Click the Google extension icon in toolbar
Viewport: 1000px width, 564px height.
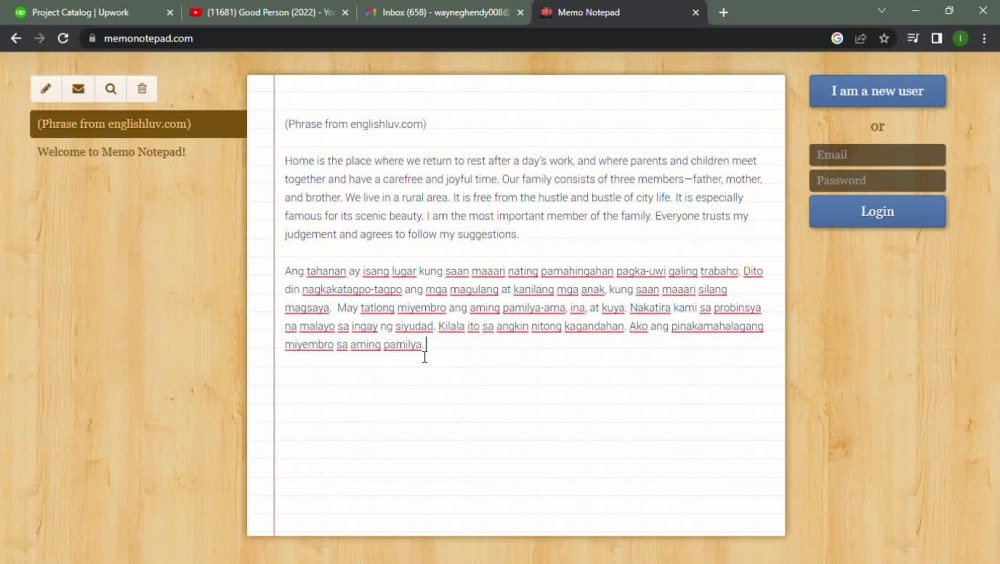click(x=837, y=38)
